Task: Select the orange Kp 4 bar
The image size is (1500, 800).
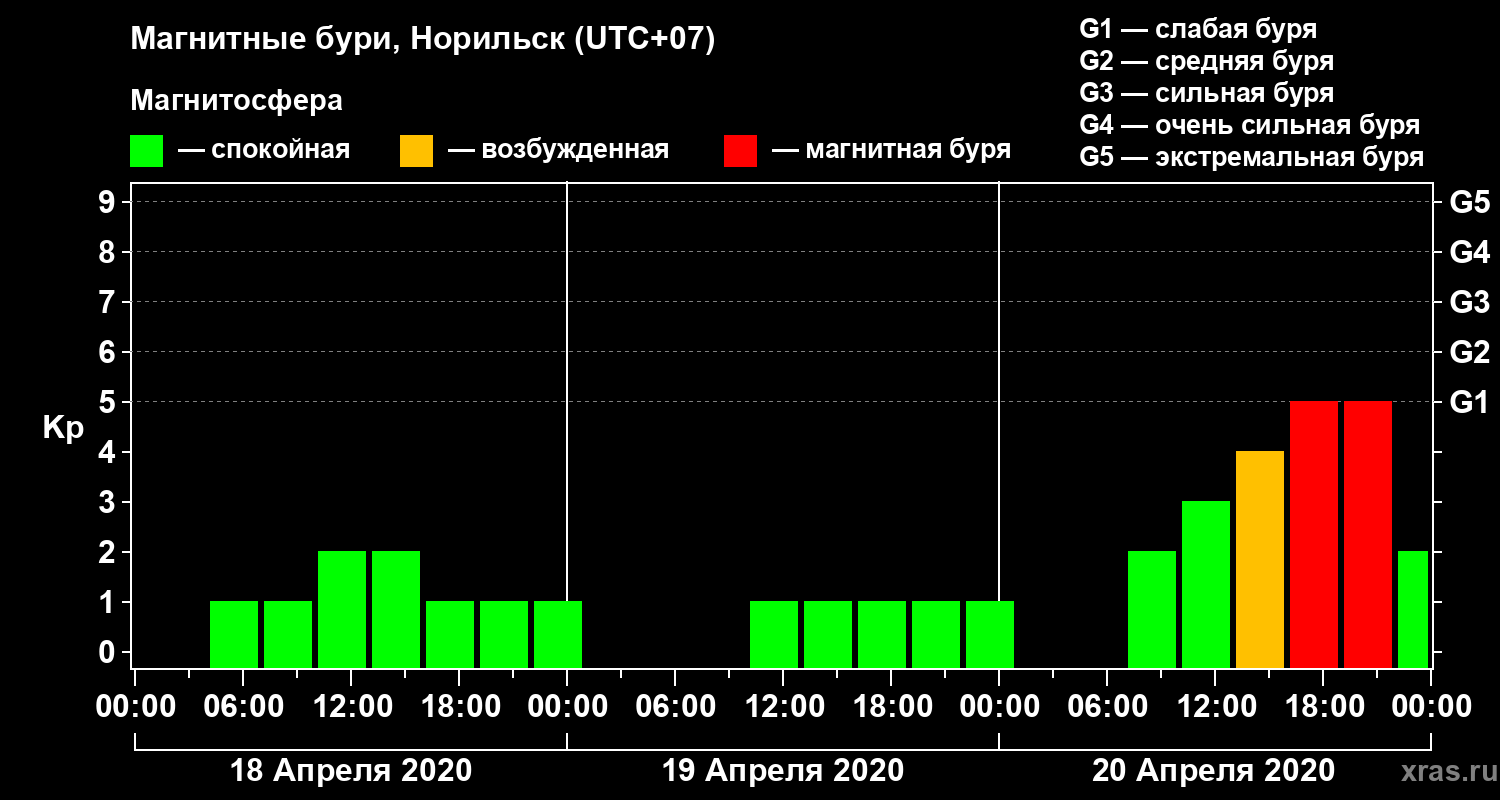Action: 1260,559
